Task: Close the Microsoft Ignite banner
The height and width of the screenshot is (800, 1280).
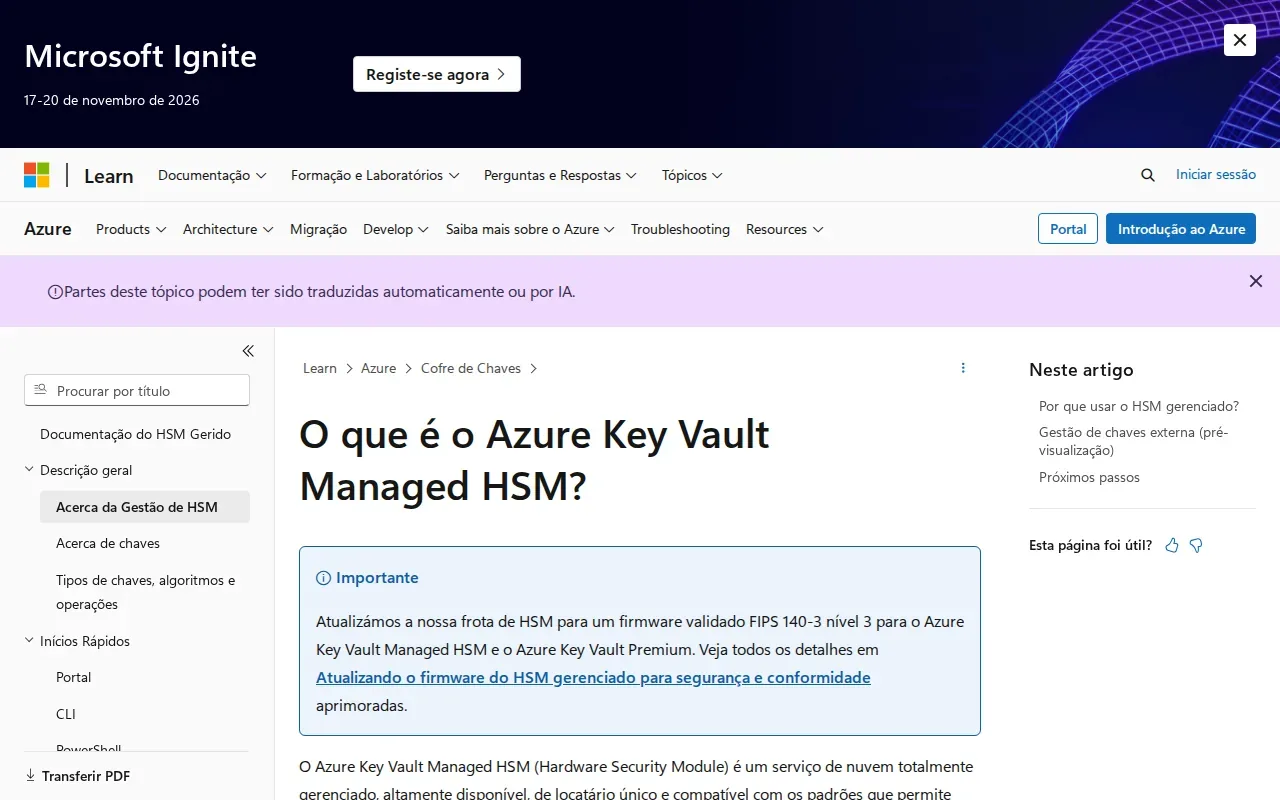Action: point(1240,40)
